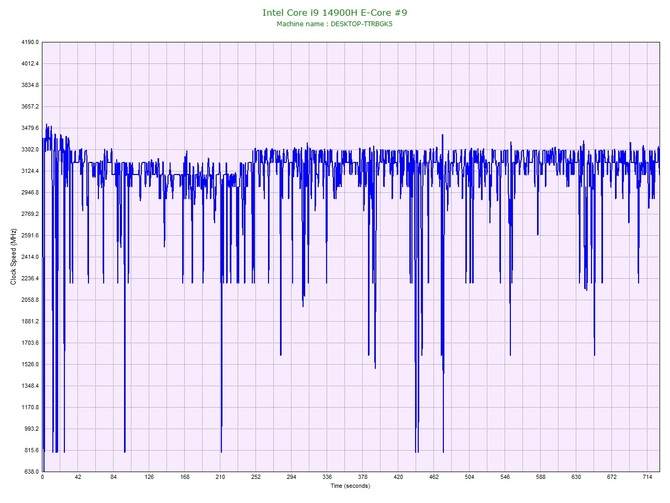
Task: Click the 378 tick on the time axis
Action: [362, 477]
